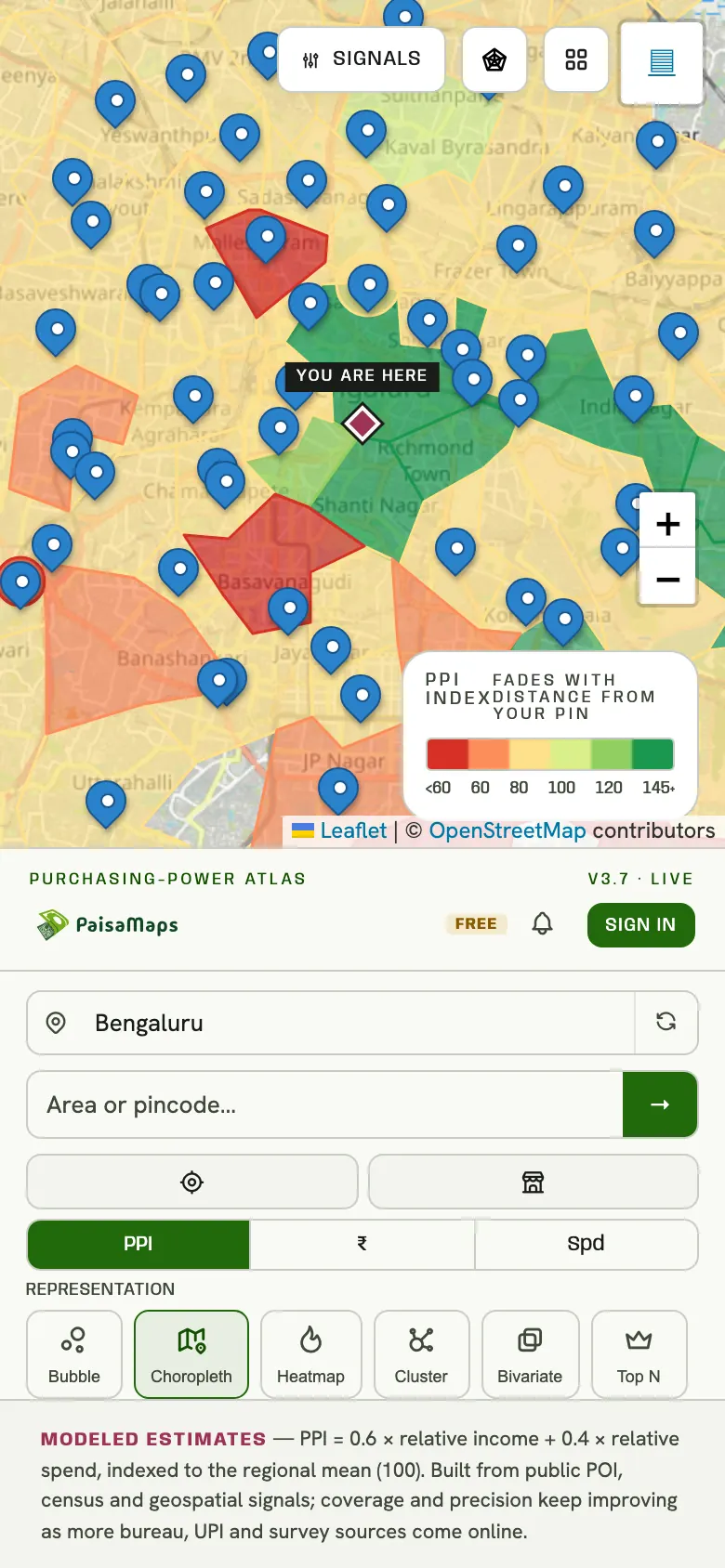This screenshot has height=1568, width=725.
Task: Click the PURCHASING-POWER ATLAS text
Action: click(x=167, y=879)
